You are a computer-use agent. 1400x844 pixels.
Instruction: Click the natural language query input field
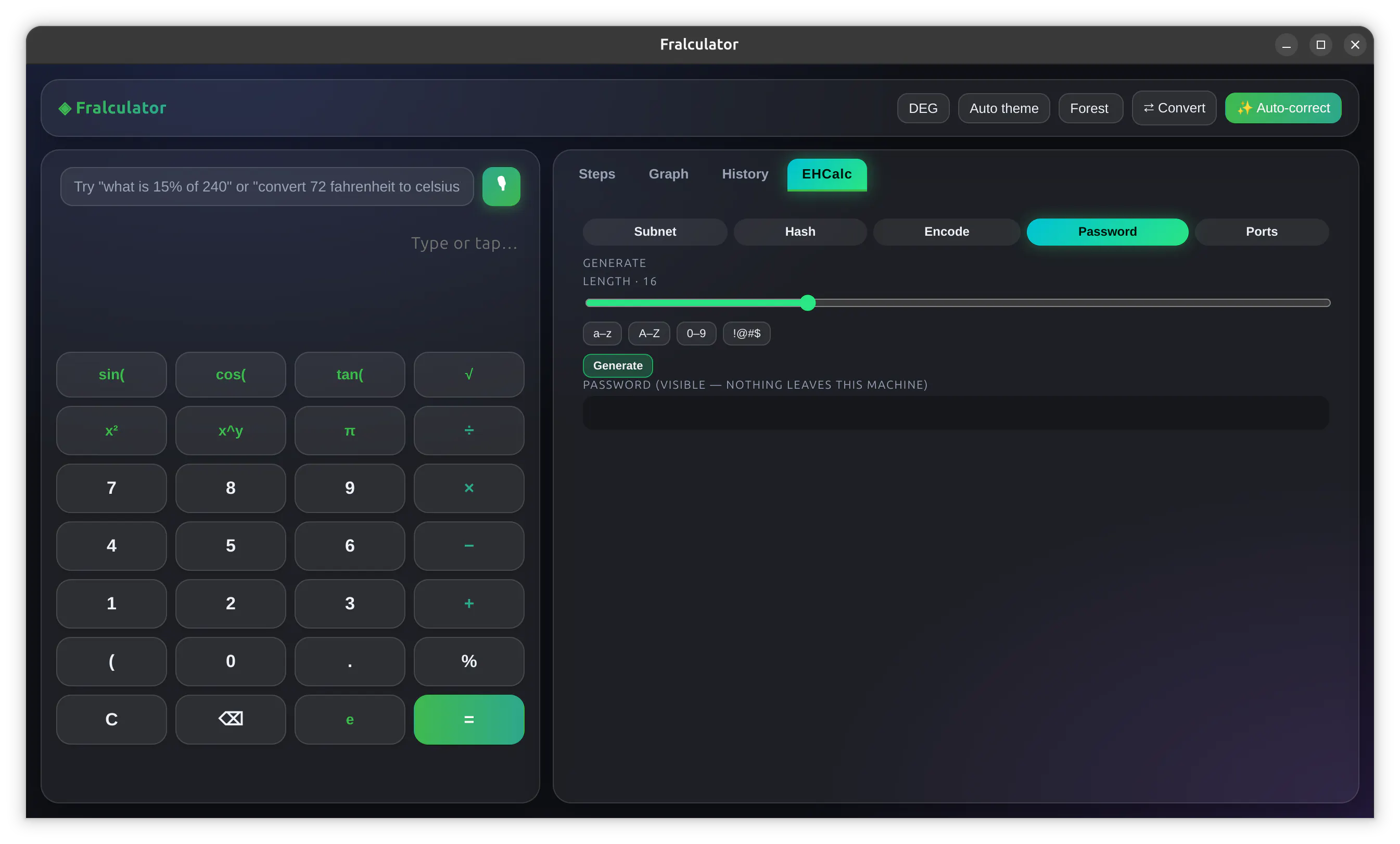266,186
